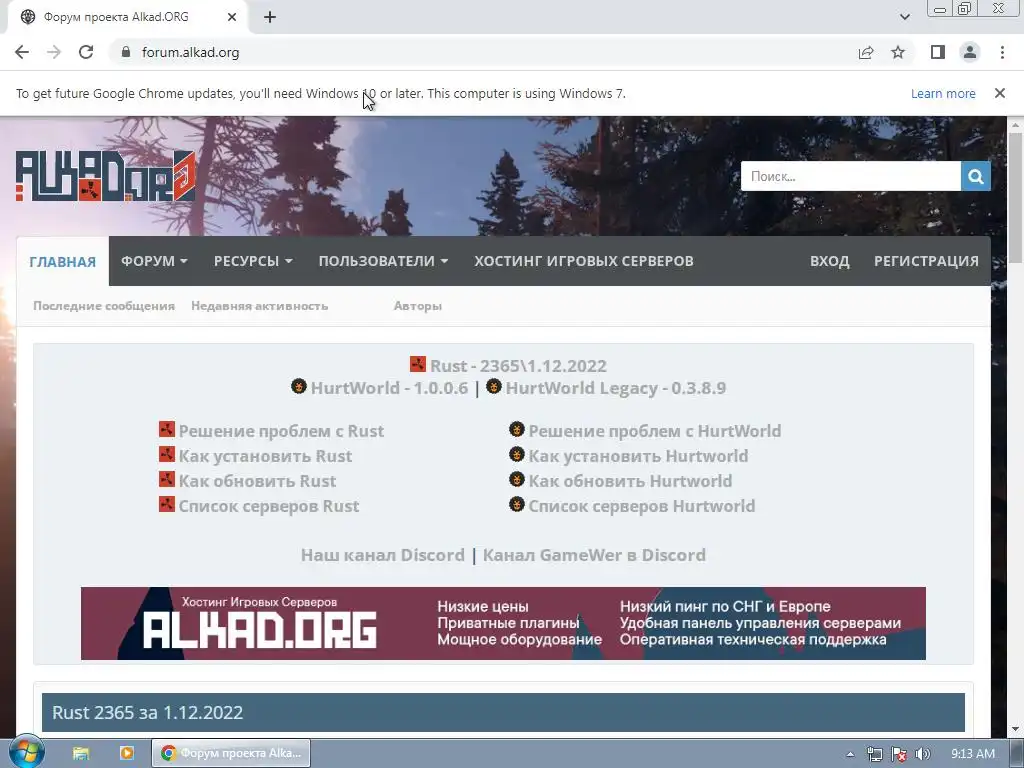Screen dimensions: 1024x768
Task: Click icon beside Список серверов Hurtworld
Action: pyautogui.click(x=517, y=504)
